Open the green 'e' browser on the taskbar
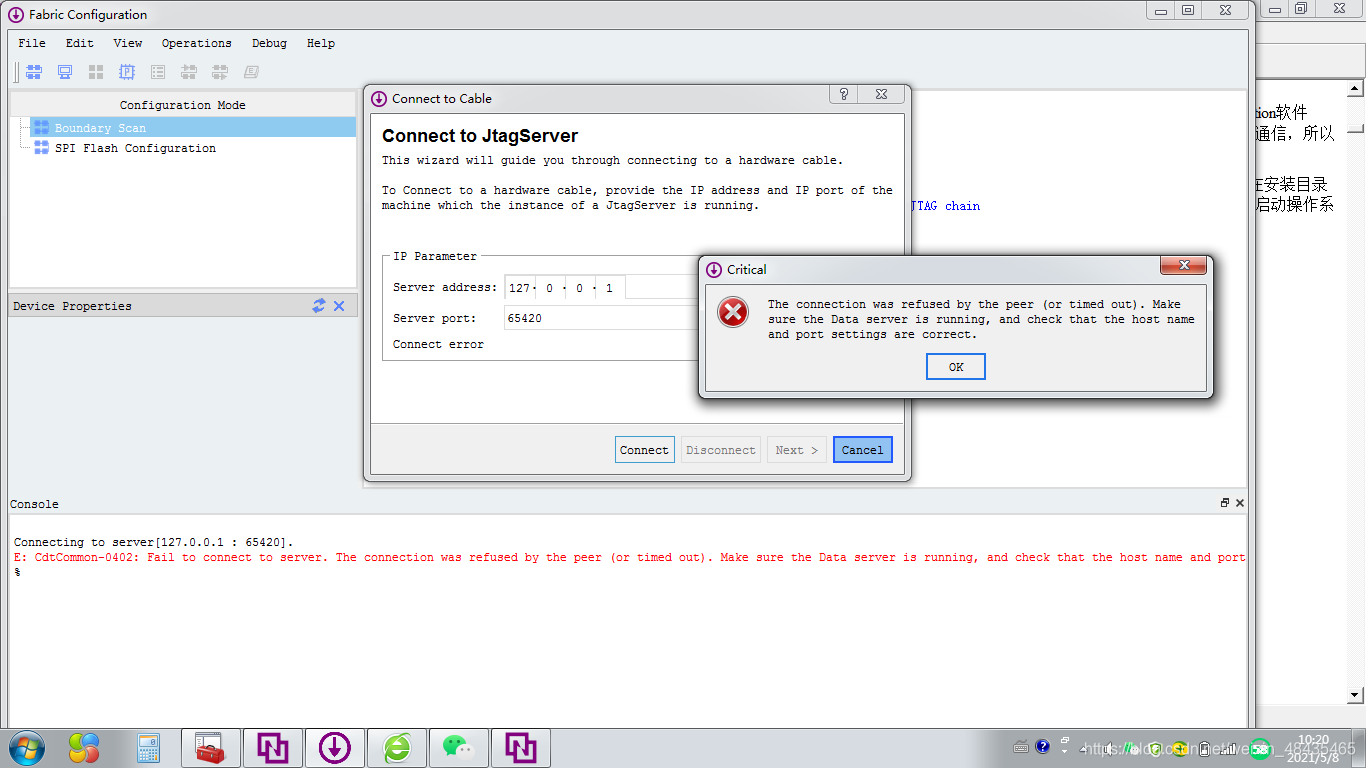1366x768 pixels. (x=397, y=748)
